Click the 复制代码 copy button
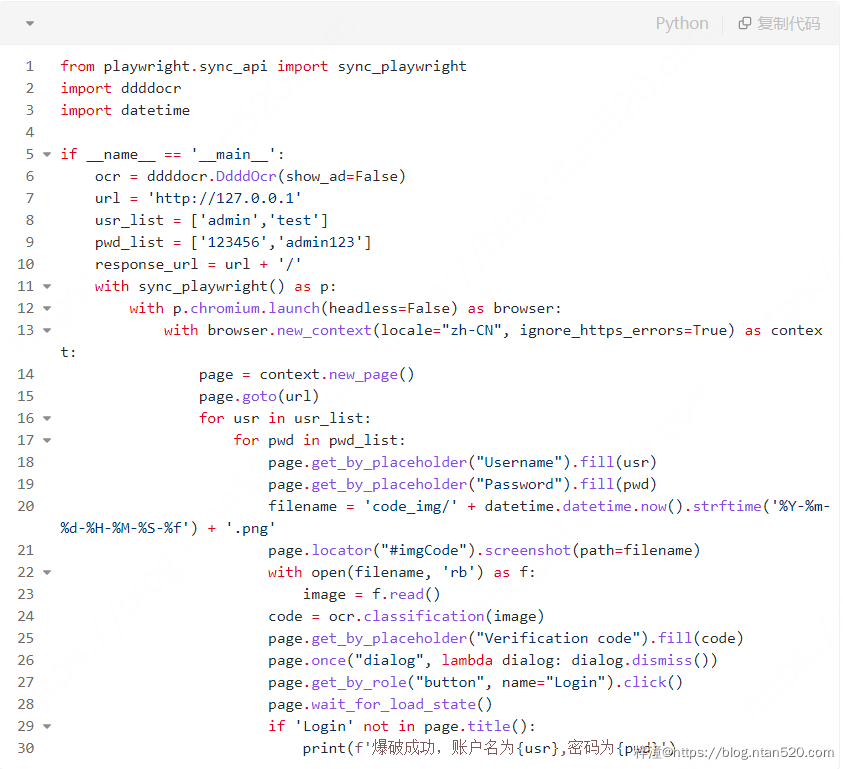This screenshot has height=769, width=843. coord(780,23)
